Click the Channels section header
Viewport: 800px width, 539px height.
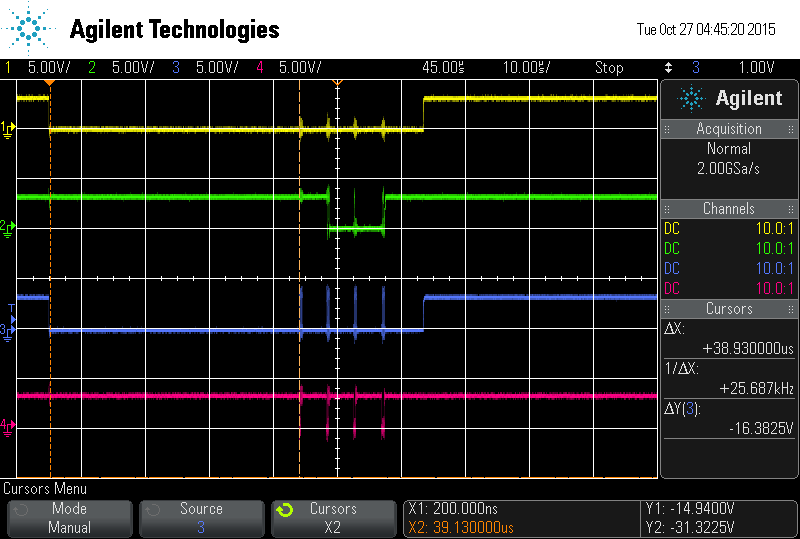click(729, 208)
